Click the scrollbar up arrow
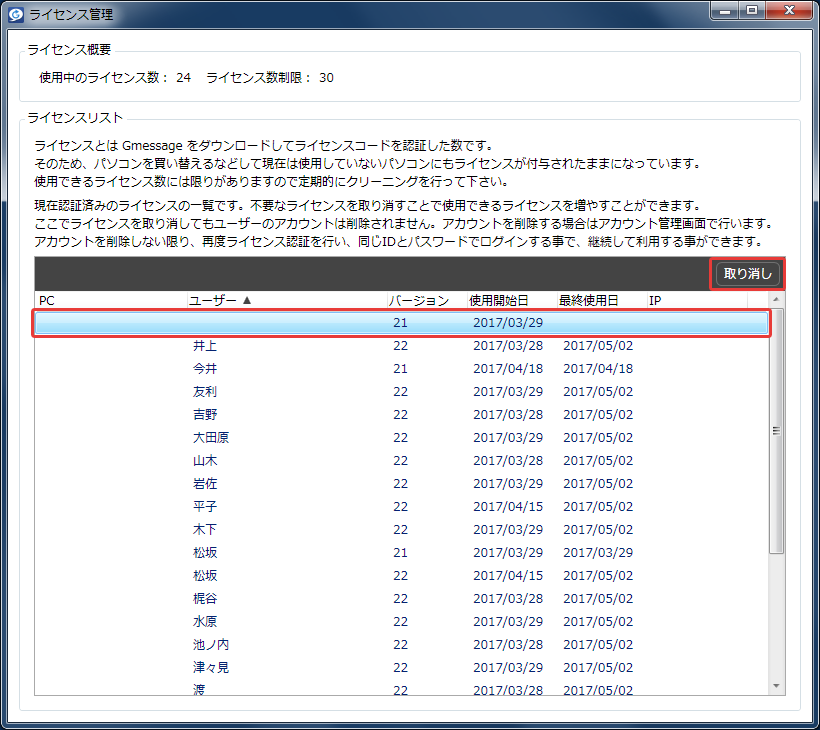 [777, 300]
